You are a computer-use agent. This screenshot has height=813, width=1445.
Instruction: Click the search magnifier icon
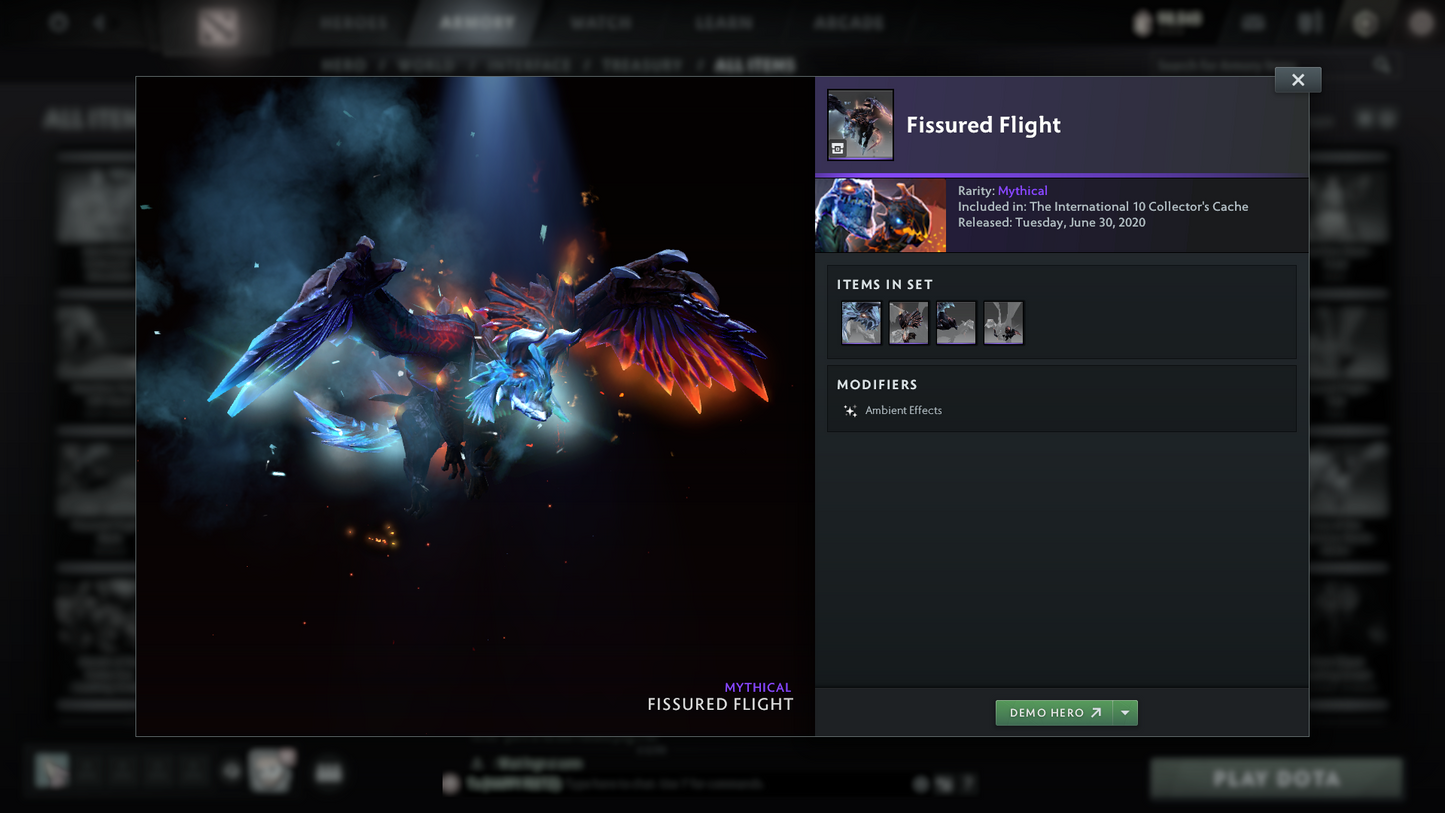point(1382,65)
